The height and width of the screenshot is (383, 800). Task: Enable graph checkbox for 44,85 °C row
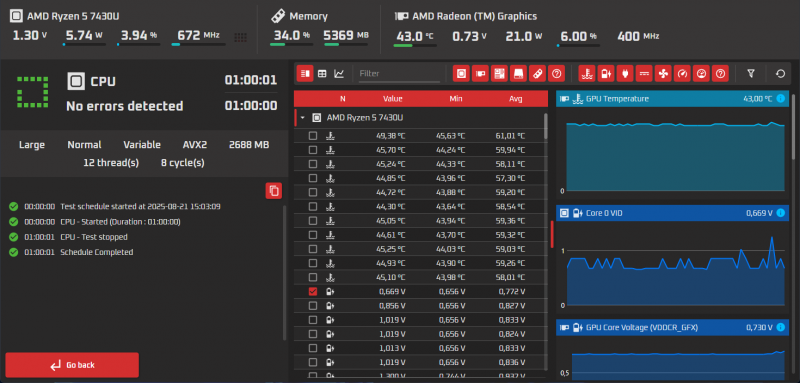pyautogui.click(x=313, y=178)
